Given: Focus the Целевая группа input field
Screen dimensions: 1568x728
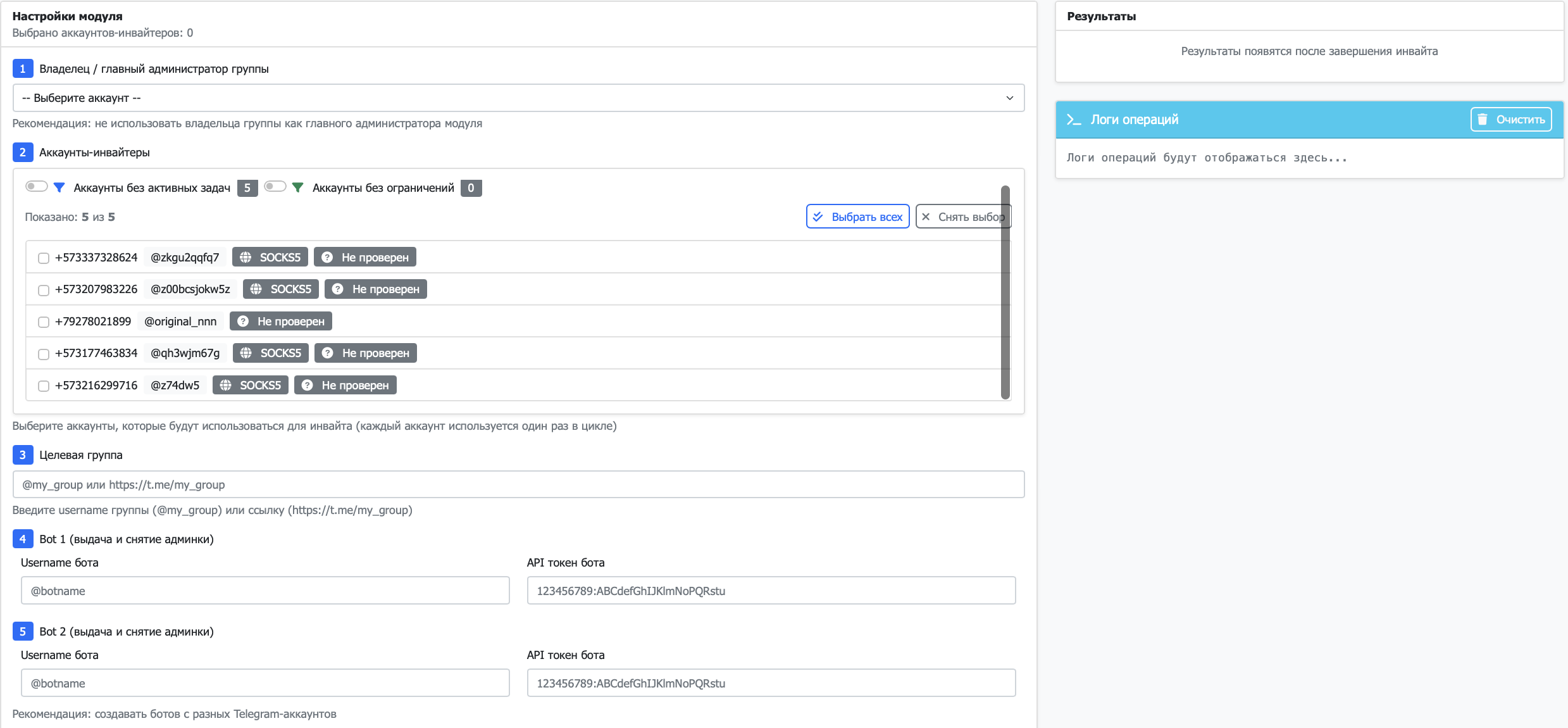Looking at the screenshot, I should [518, 484].
